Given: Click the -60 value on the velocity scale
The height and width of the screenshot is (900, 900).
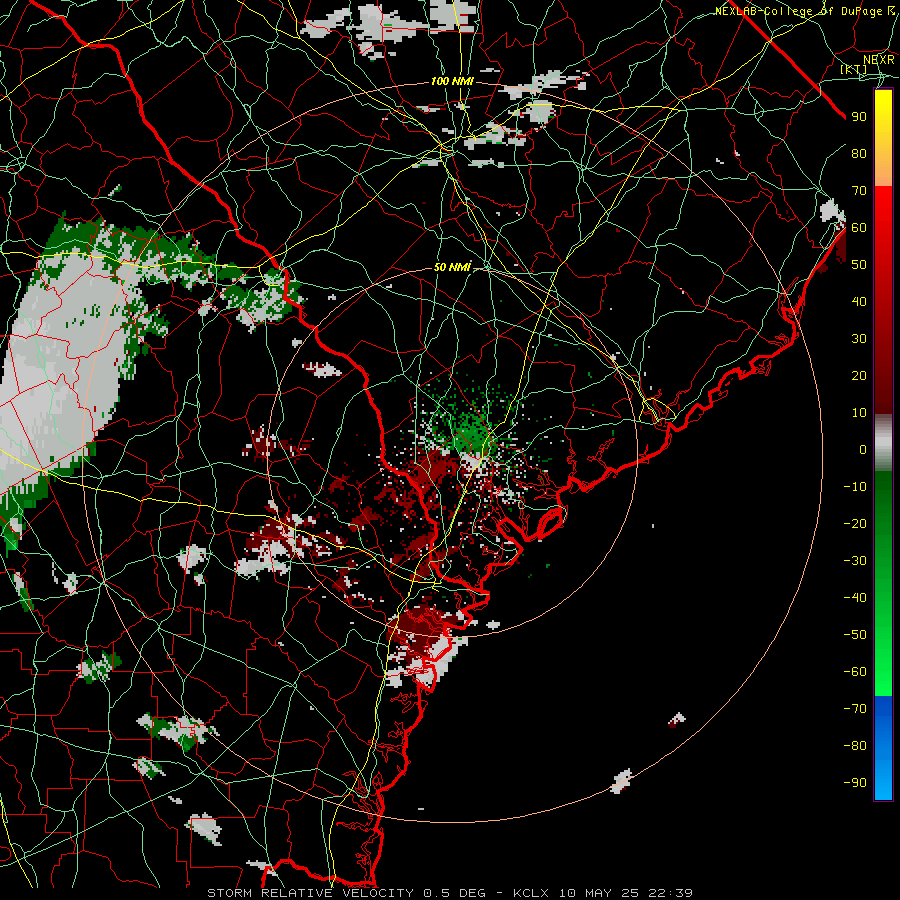Looking at the screenshot, I should [x=855, y=672].
